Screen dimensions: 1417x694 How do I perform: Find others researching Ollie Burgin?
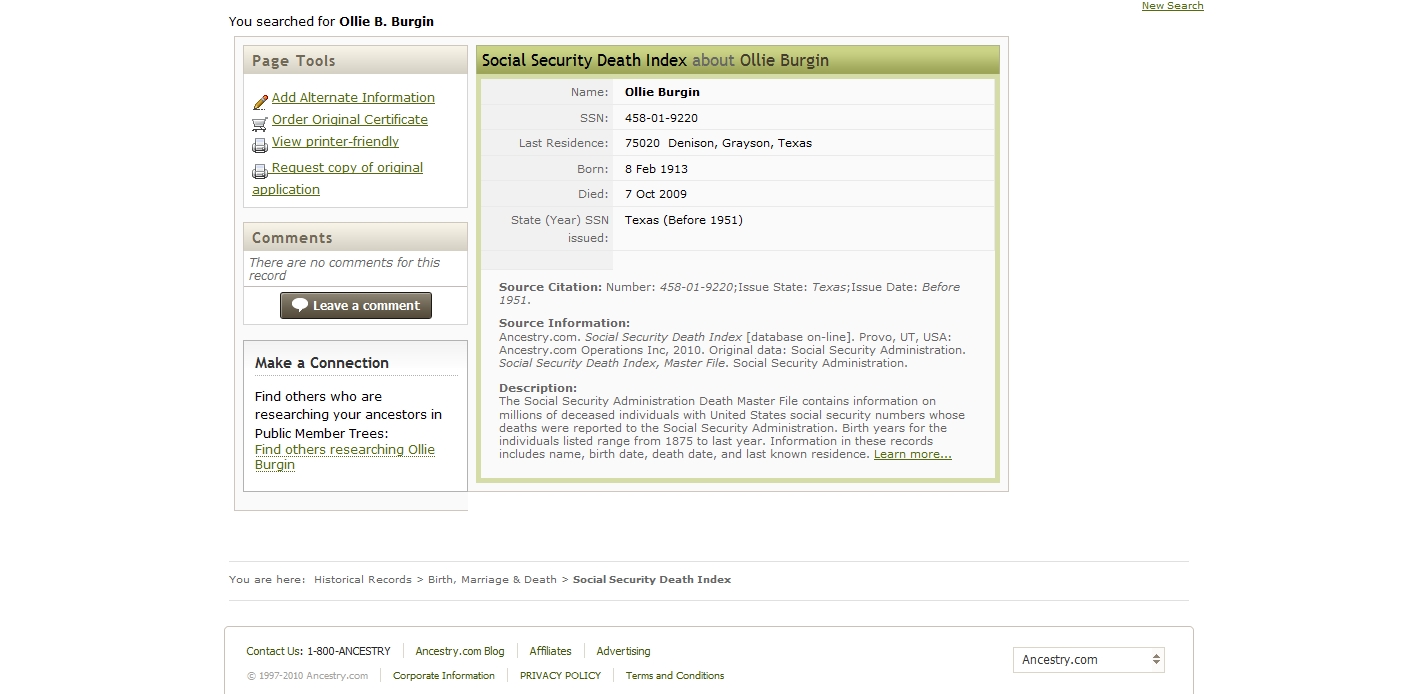pyautogui.click(x=344, y=450)
